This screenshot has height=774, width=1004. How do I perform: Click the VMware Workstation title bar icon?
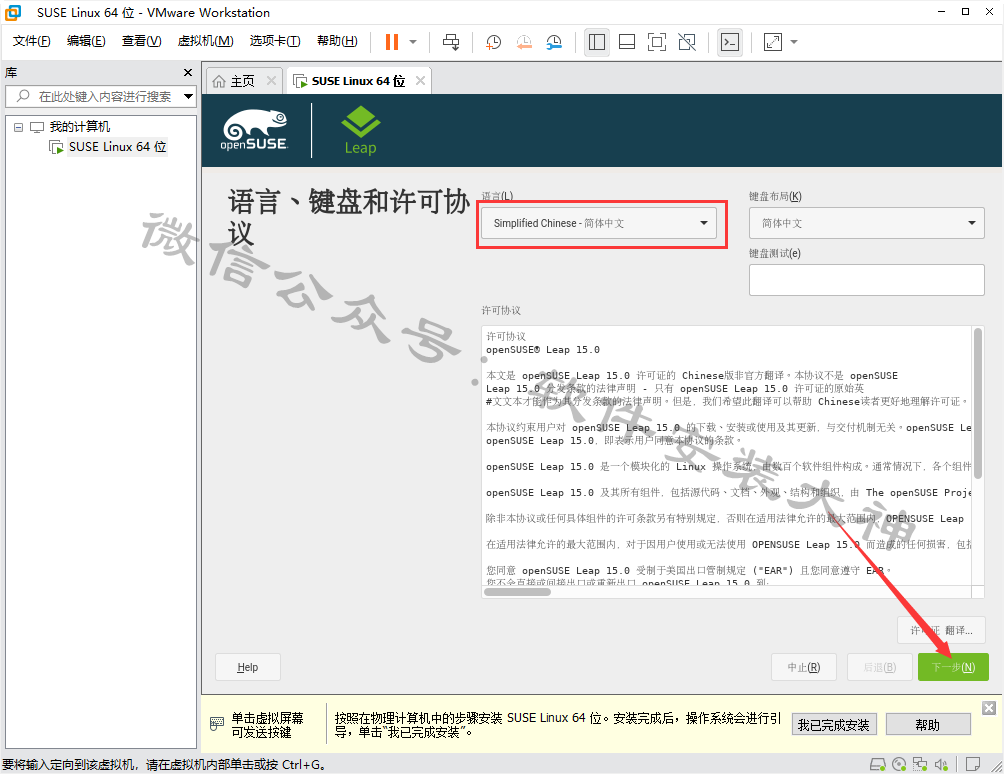[13, 12]
